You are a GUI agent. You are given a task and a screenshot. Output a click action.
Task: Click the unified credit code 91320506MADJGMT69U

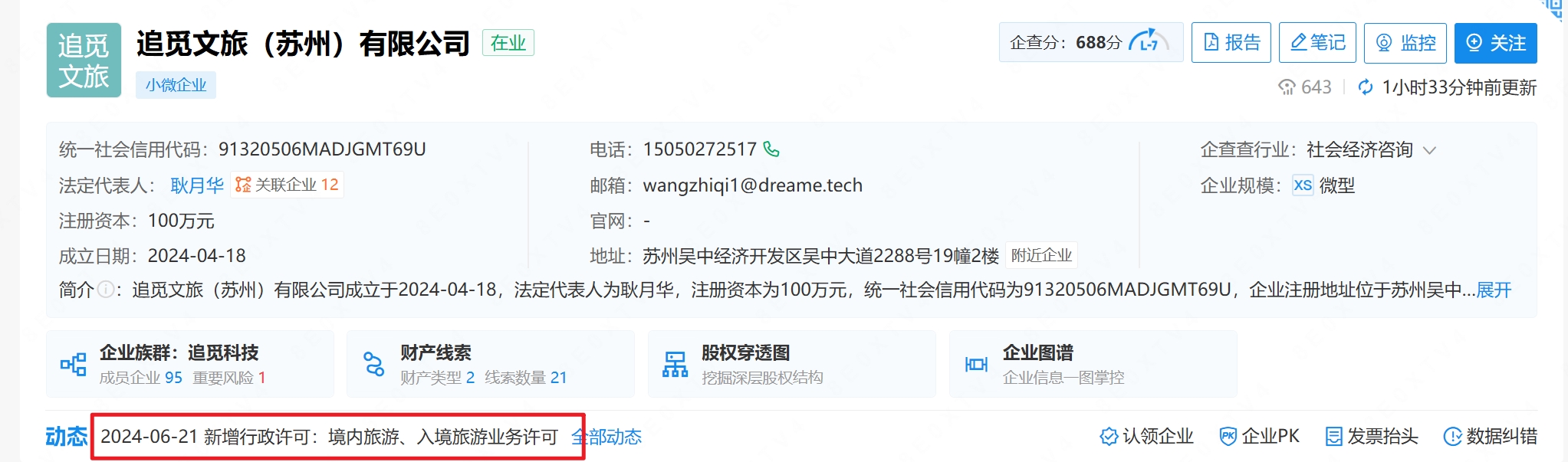coord(322,149)
